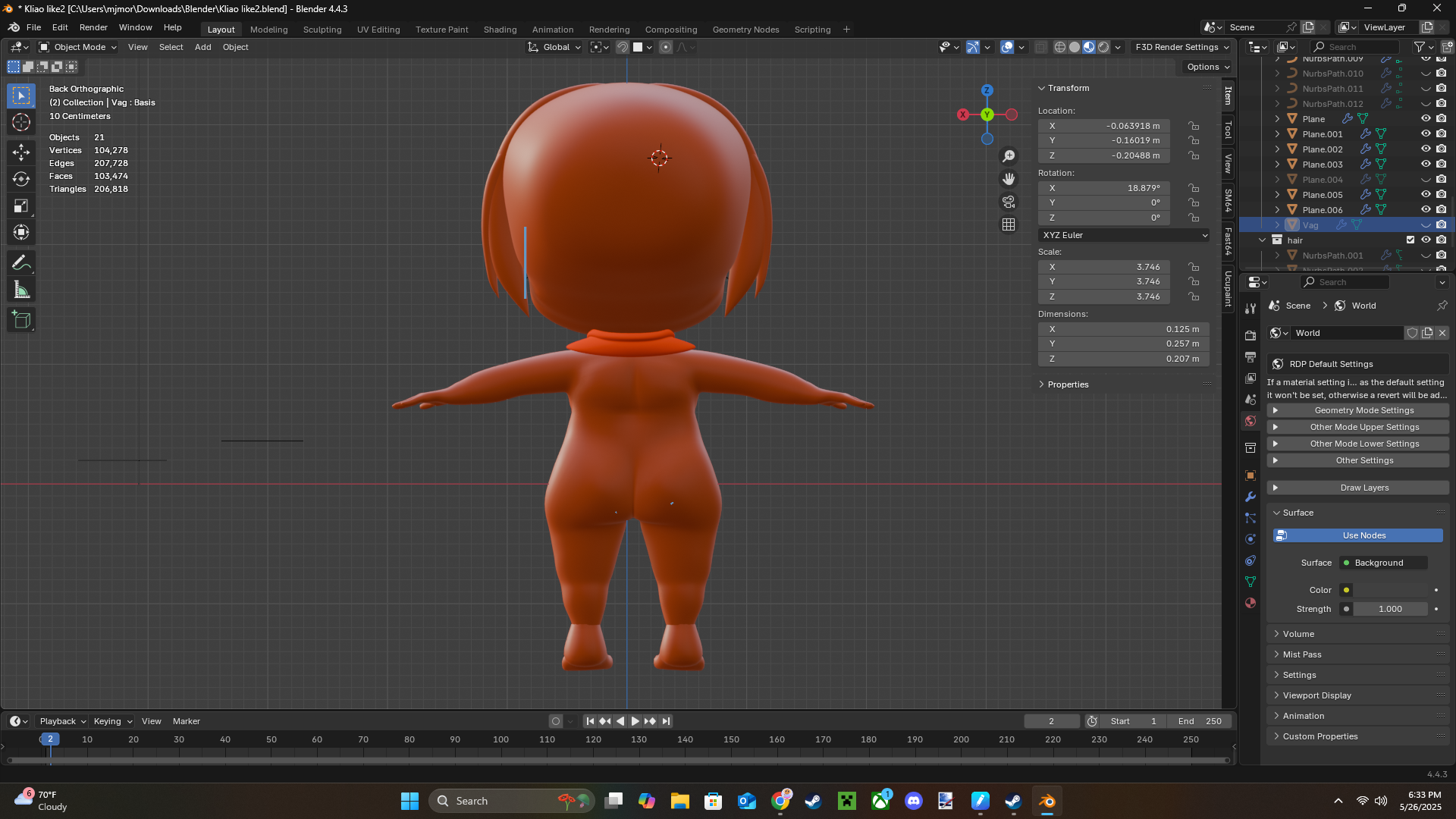Open Modifiers wrench properties tab
Image resolution: width=1456 pixels, height=819 pixels.
pyautogui.click(x=1250, y=497)
